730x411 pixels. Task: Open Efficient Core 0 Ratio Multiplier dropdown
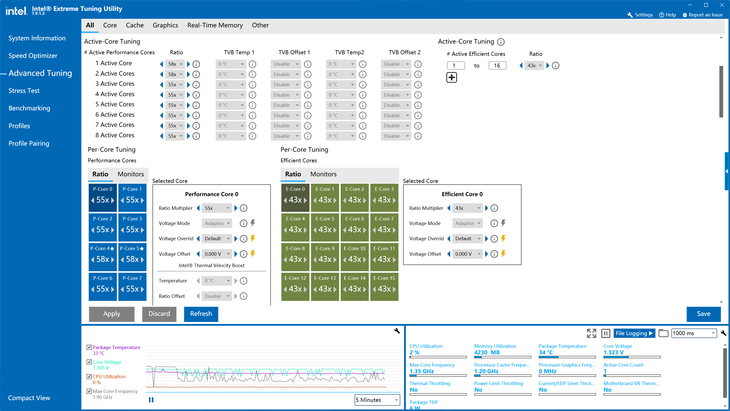(468, 208)
